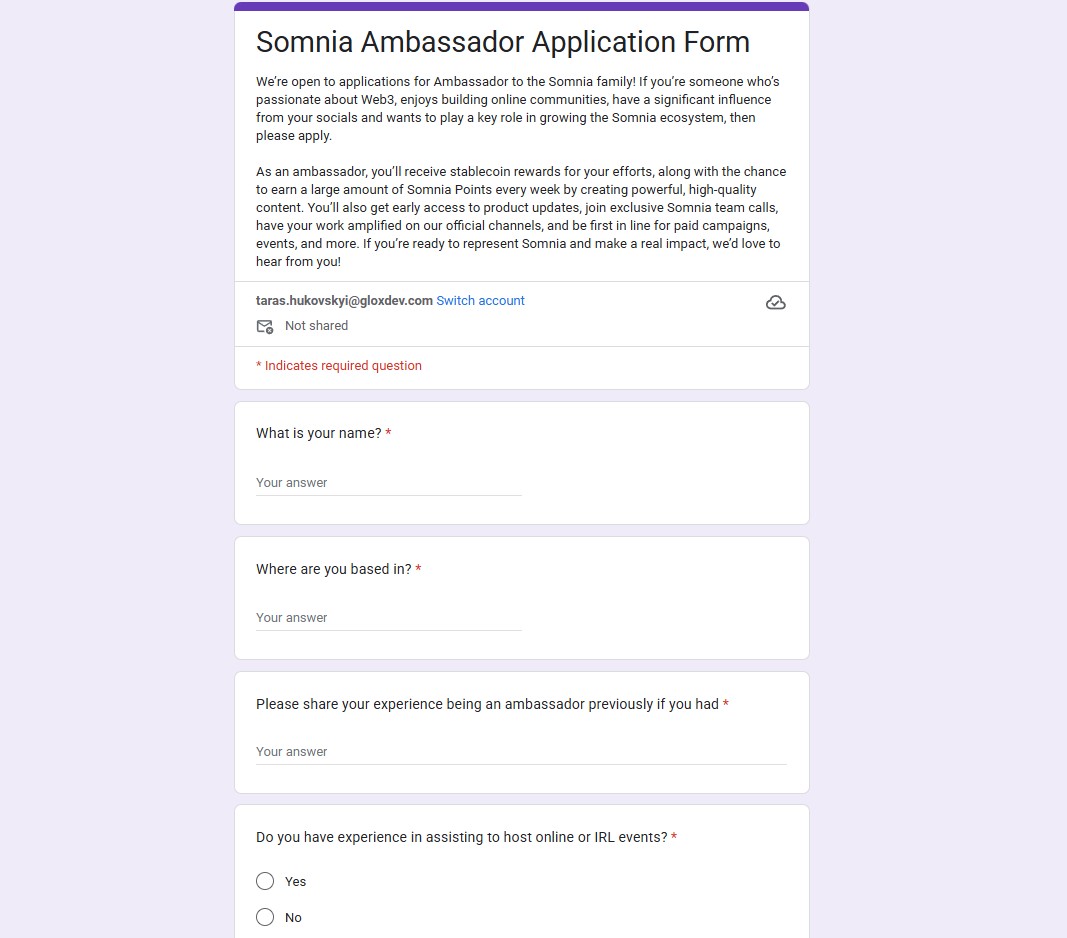Click the red asterisk beside name question
1067x938 pixels.
tap(388, 433)
